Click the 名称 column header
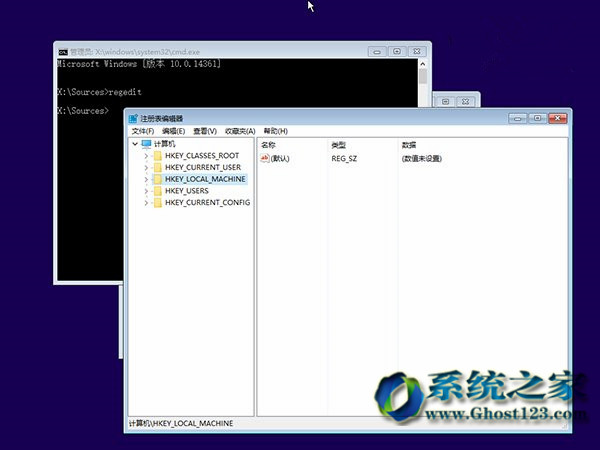The width and height of the screenshot is (600, 450). pyautogui.click(x=268, y=145)
